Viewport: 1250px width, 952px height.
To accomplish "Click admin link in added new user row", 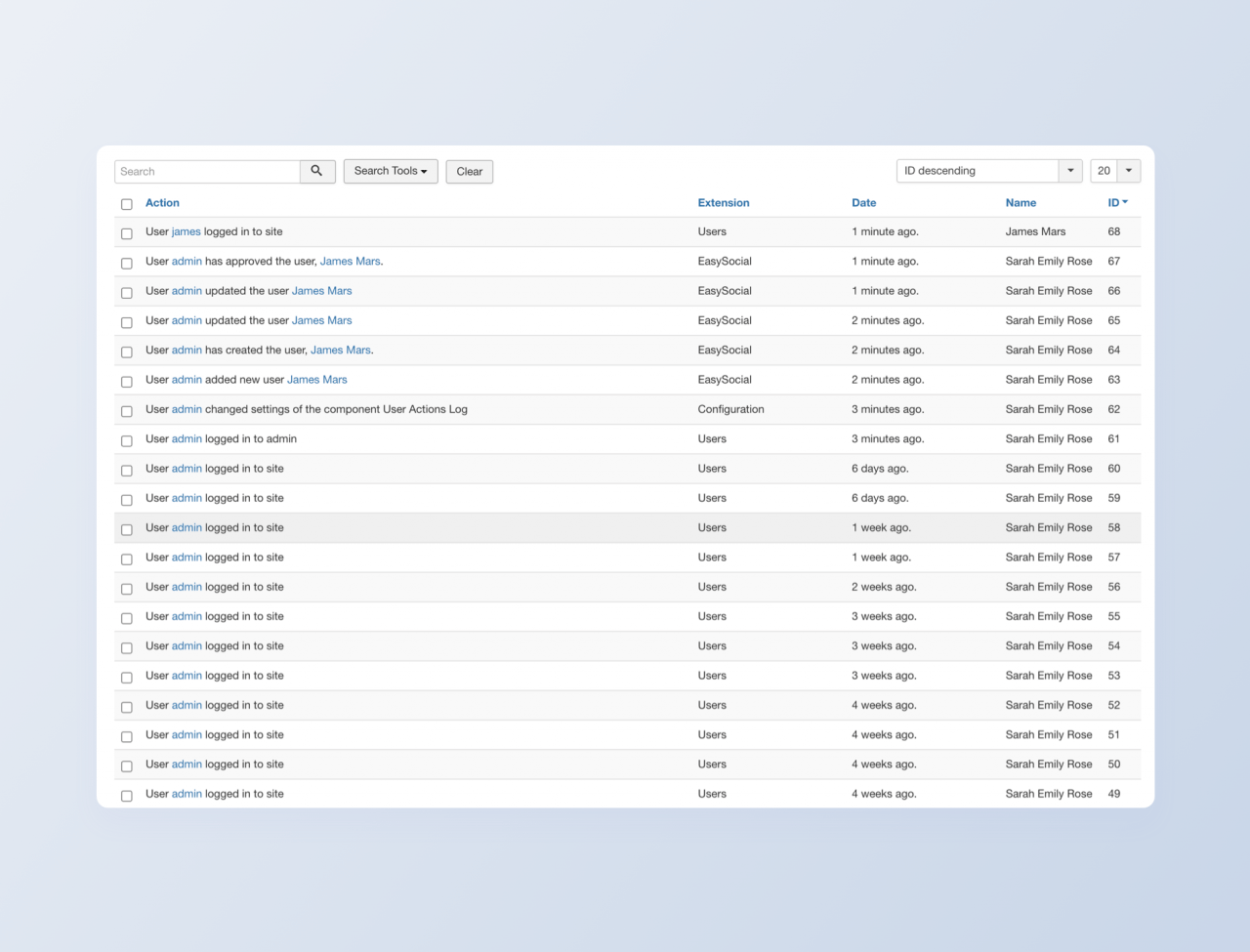I will pyautogui.click(x=187, y=380).
